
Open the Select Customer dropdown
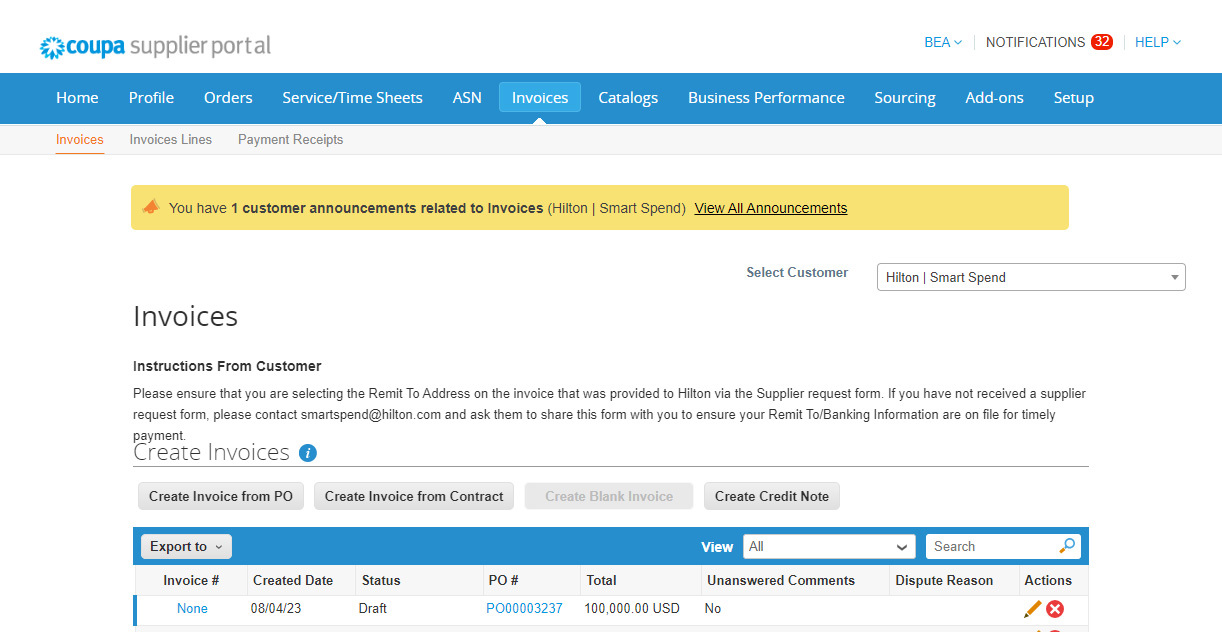coord(1030,277)
